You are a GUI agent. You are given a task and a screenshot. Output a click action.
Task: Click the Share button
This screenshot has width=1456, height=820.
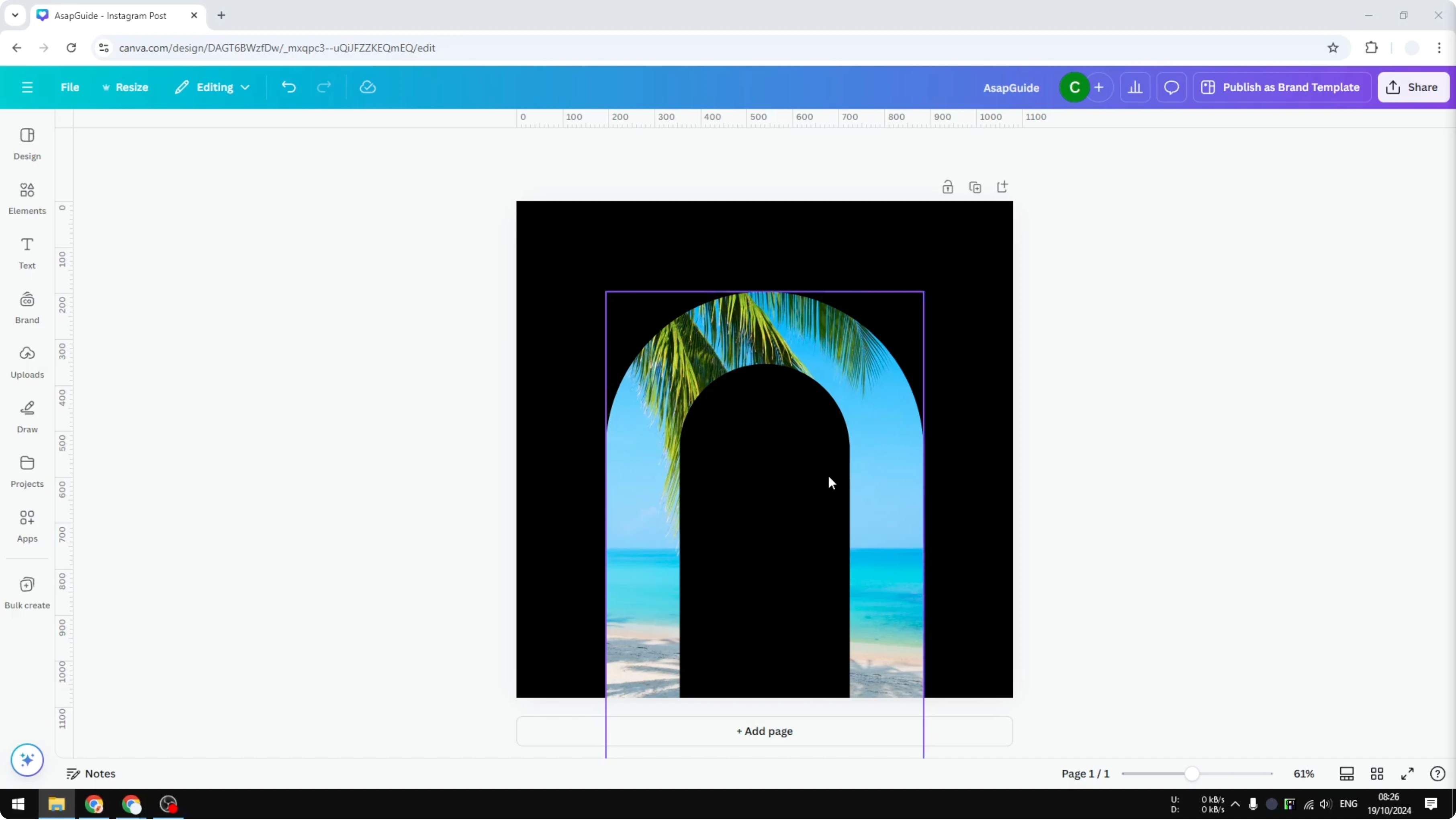coord(1413,87)
